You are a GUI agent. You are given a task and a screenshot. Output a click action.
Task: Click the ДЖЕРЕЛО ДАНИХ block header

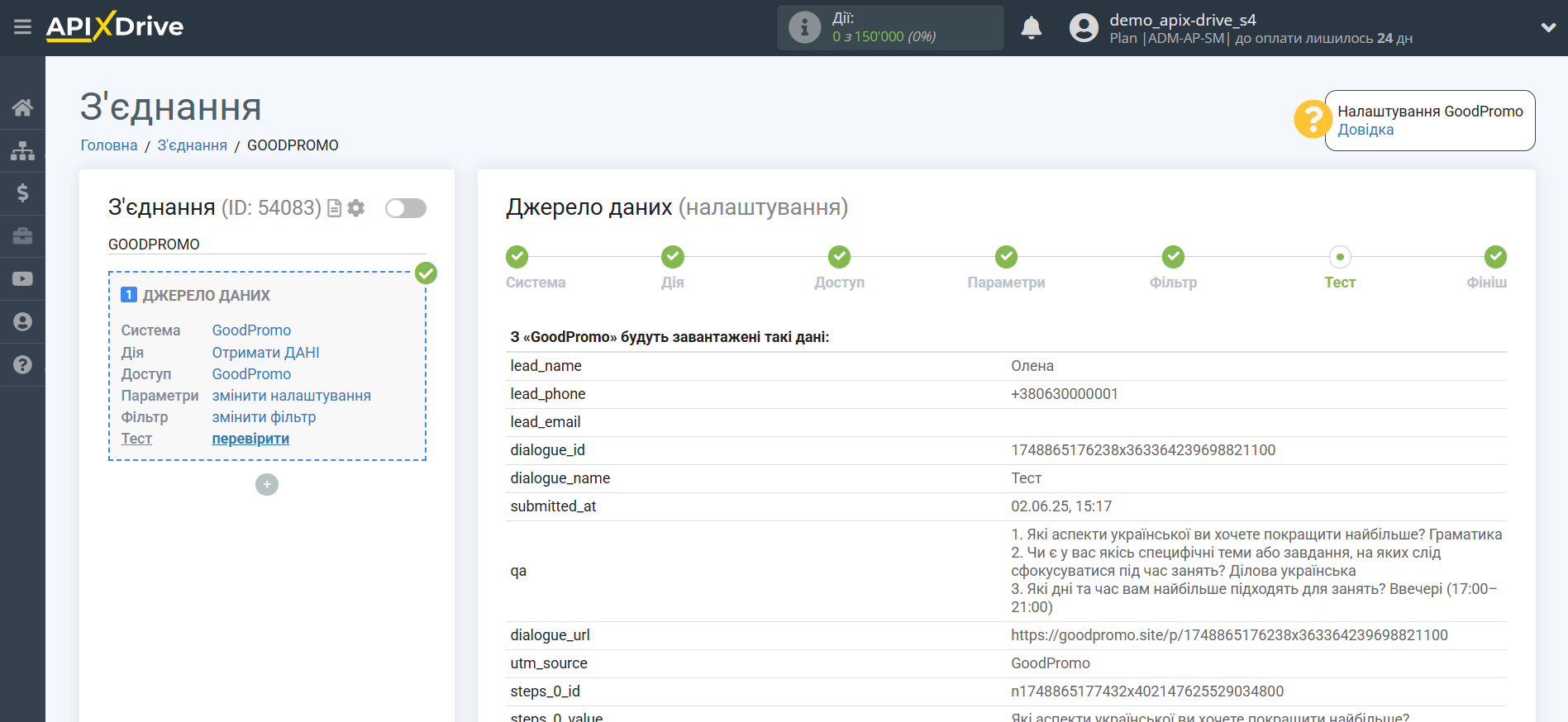pos(207,296)
